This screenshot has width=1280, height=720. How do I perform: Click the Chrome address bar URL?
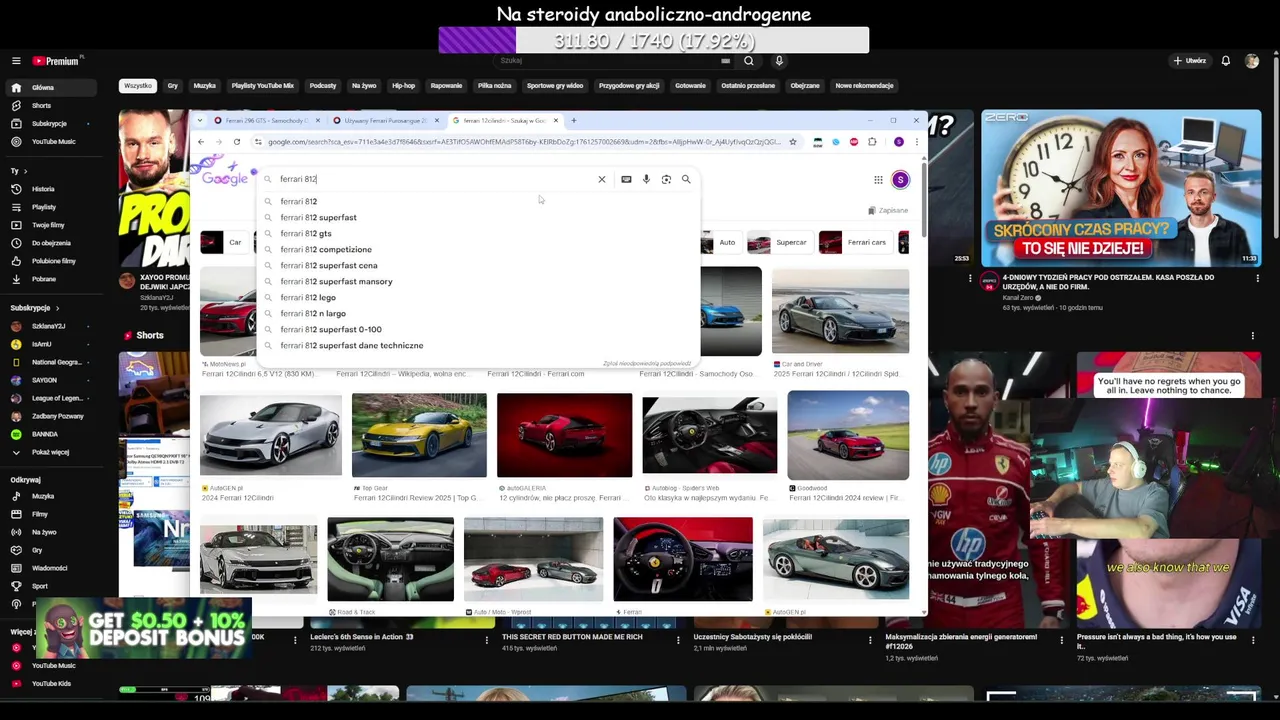(x=524, y=142)
